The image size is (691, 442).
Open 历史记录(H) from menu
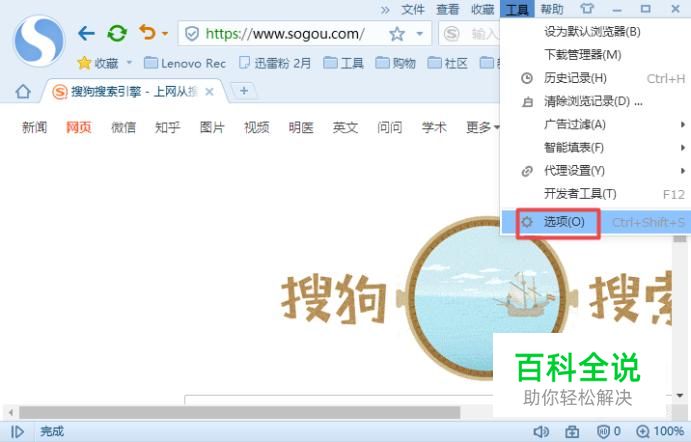[x=595, y=78]
